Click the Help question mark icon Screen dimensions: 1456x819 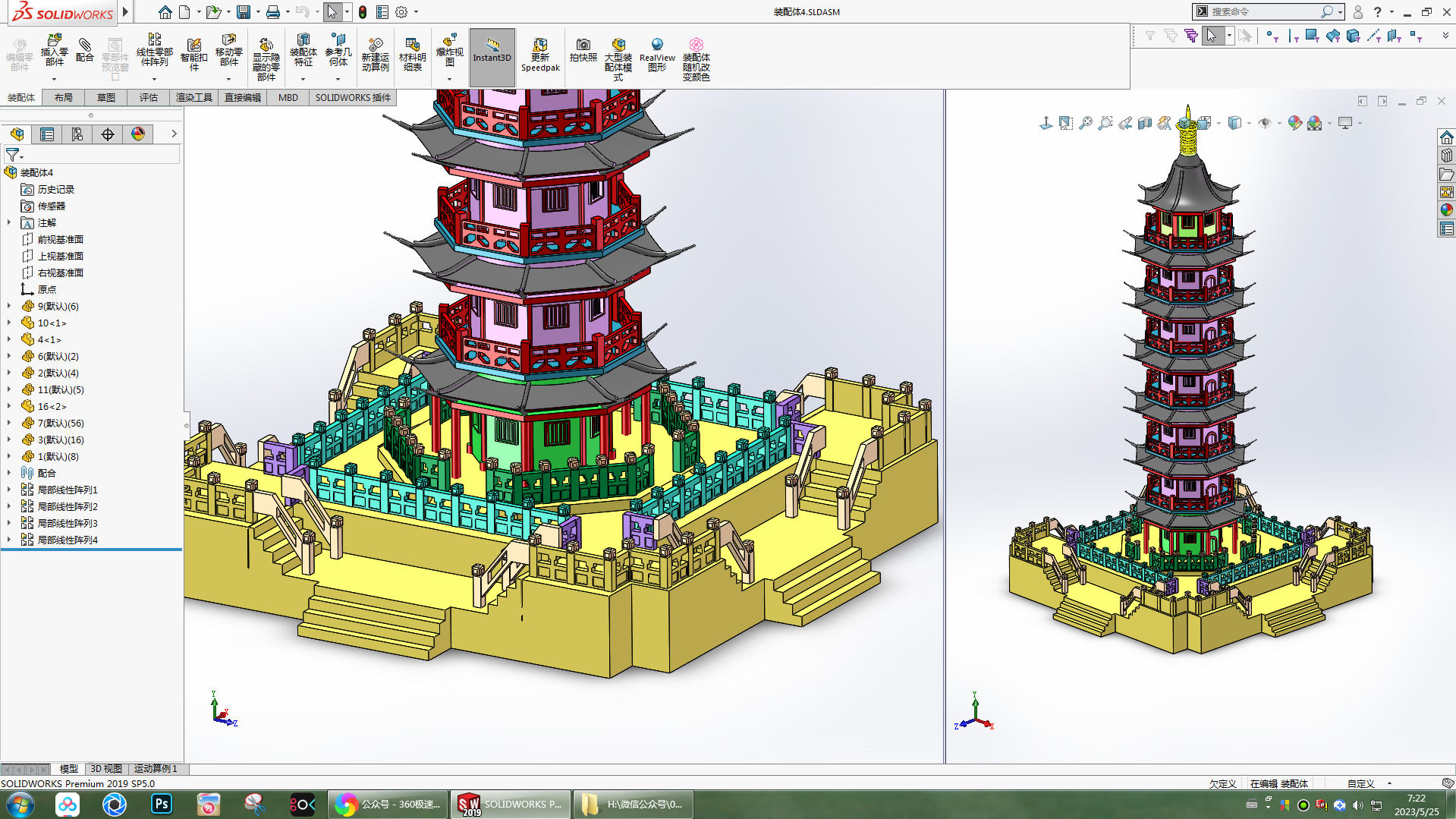click(x=1377, y=12)
